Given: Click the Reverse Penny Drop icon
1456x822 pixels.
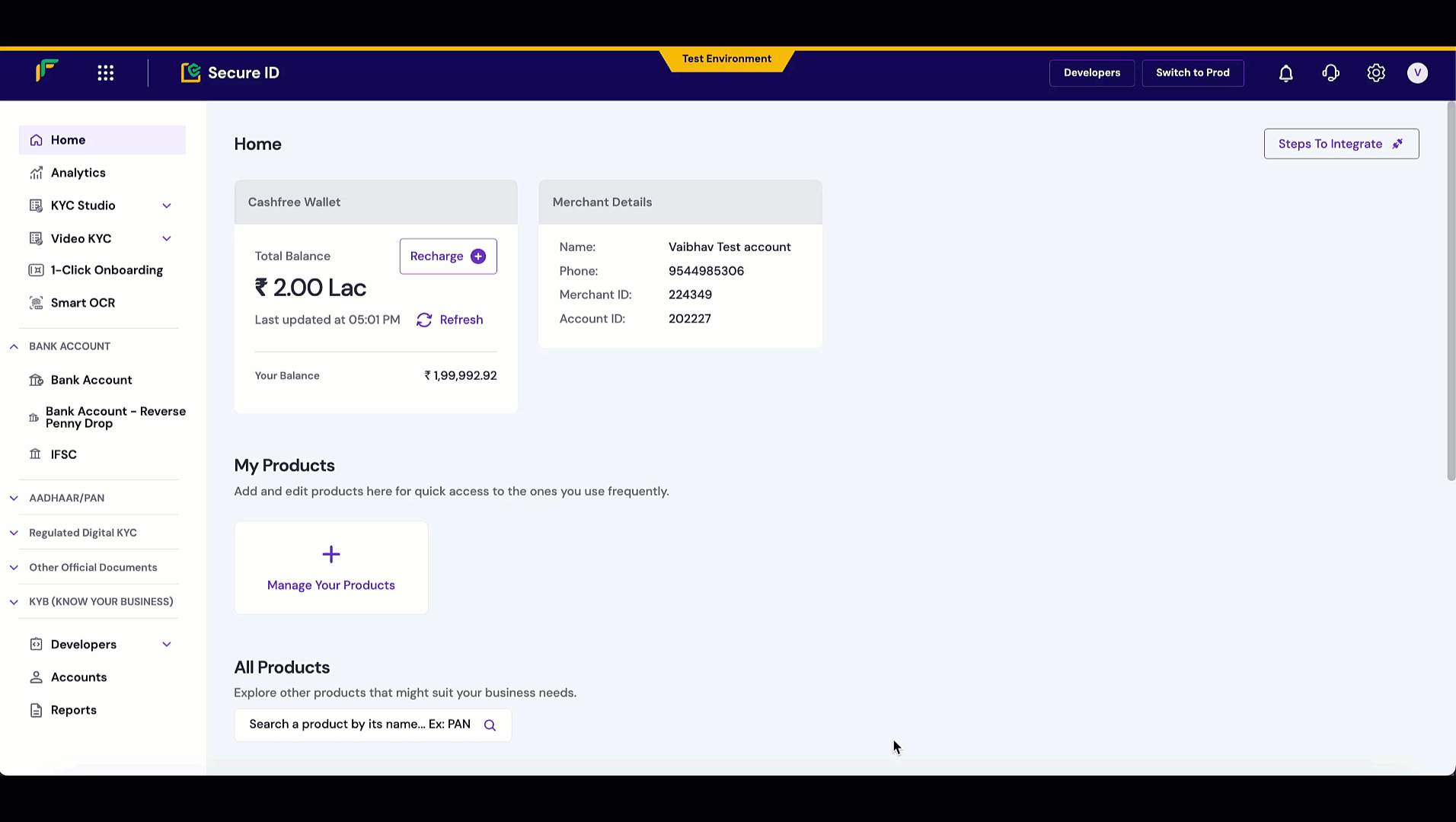Looking at the screenshot, I should coord(34,418).
